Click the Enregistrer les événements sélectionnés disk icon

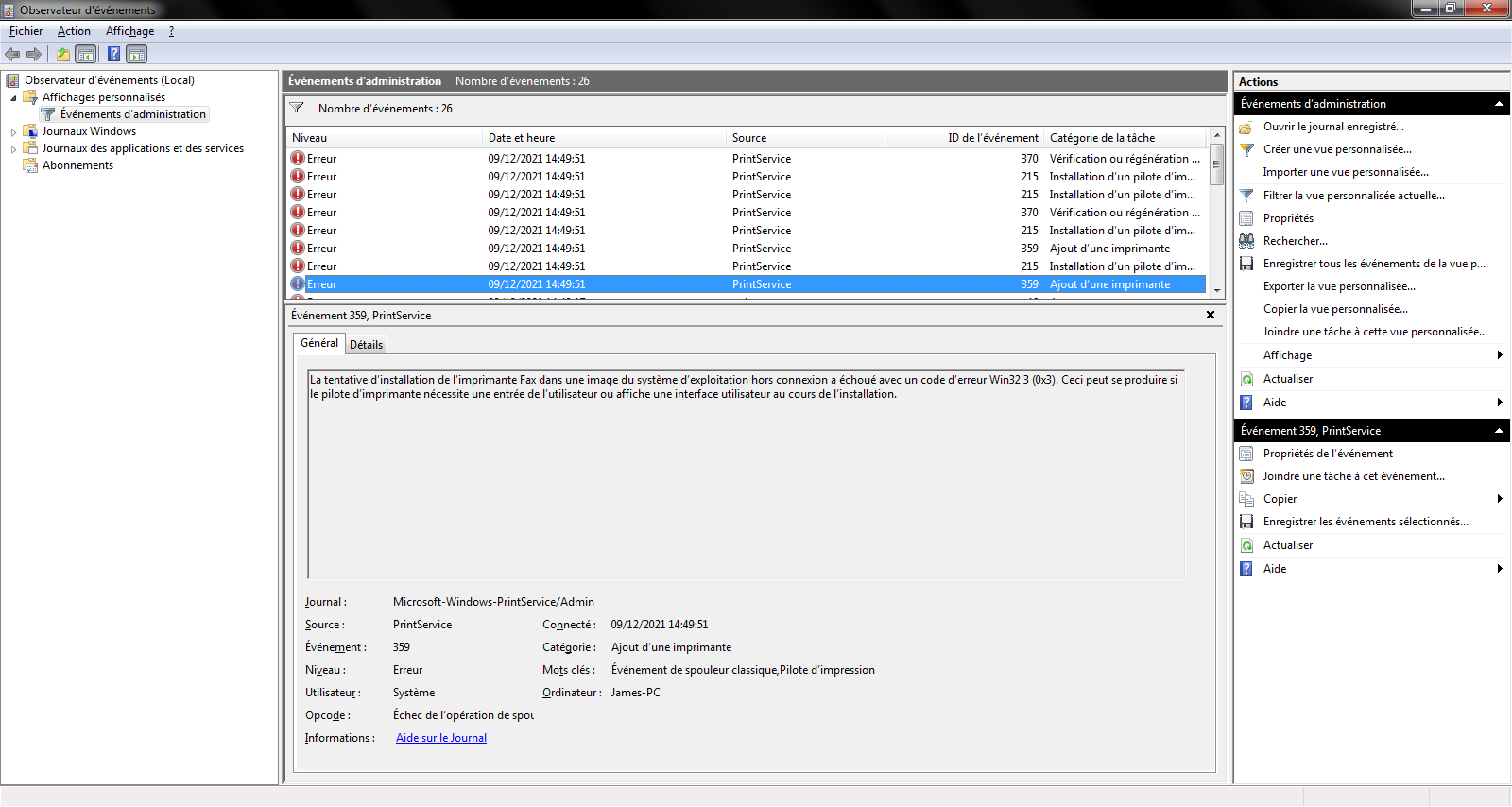click(1246, 522)
